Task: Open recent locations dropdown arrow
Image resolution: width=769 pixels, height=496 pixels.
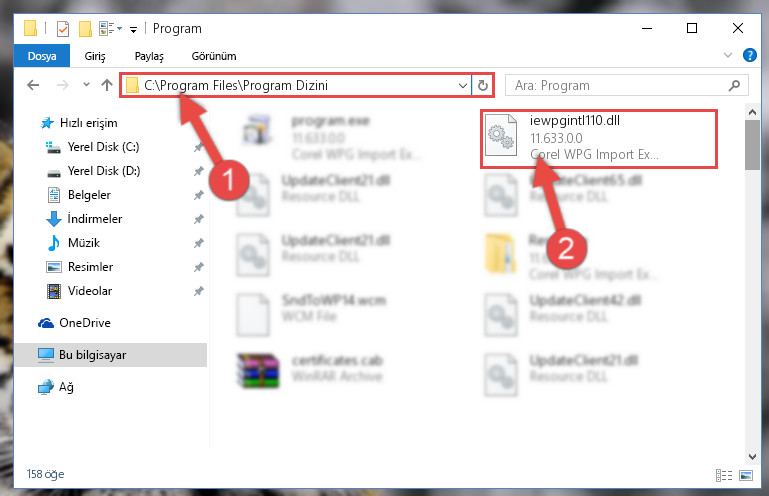Action: [86, 85]
